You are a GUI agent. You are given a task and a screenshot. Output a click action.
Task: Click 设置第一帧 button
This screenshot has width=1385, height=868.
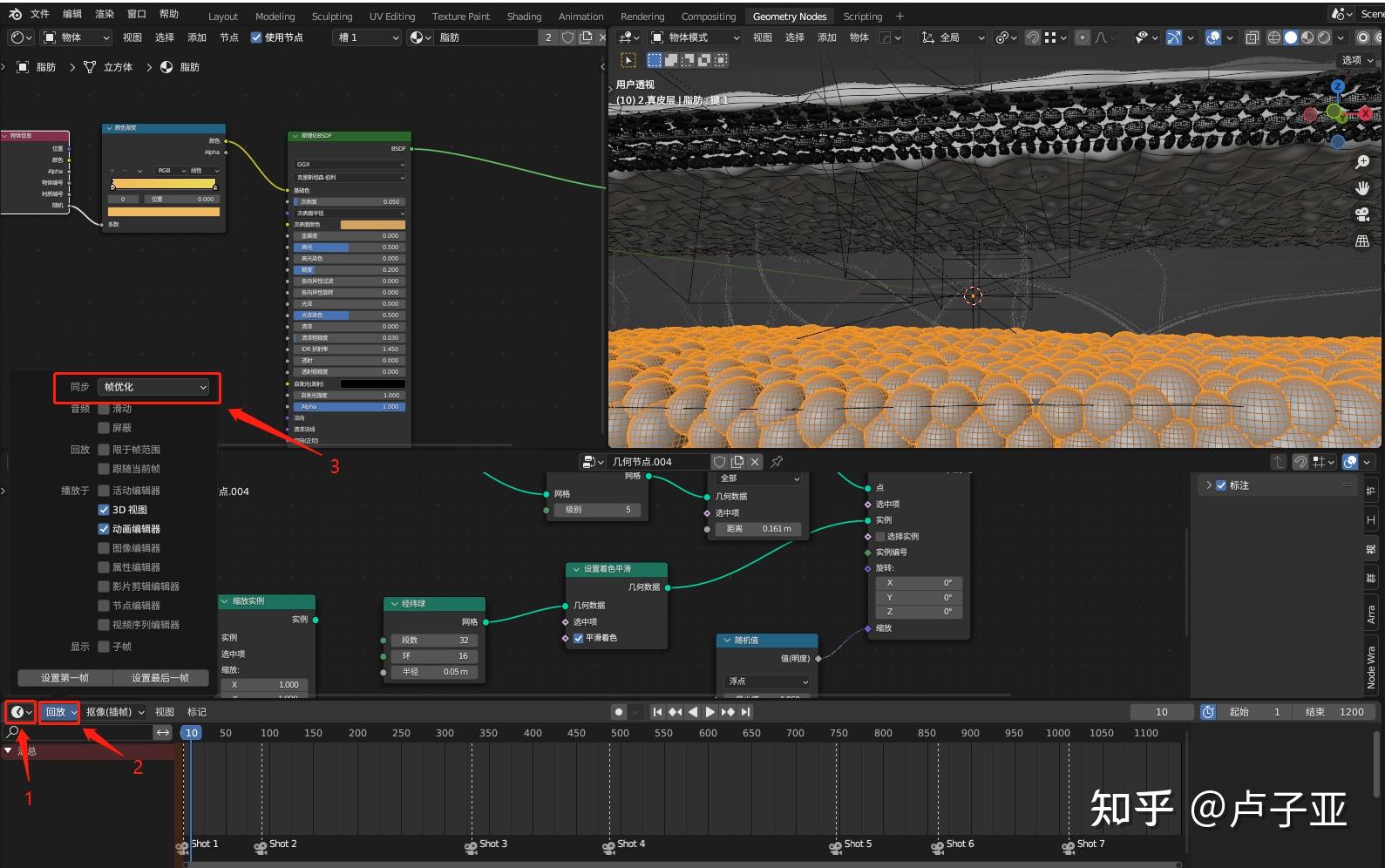[65, 678]
